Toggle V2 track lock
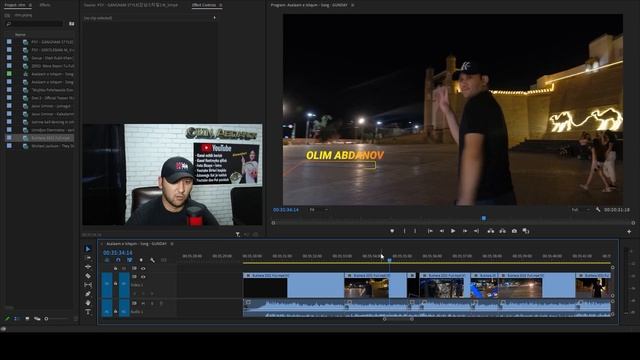Screen dimensions: 640x360 pos(116,269)
